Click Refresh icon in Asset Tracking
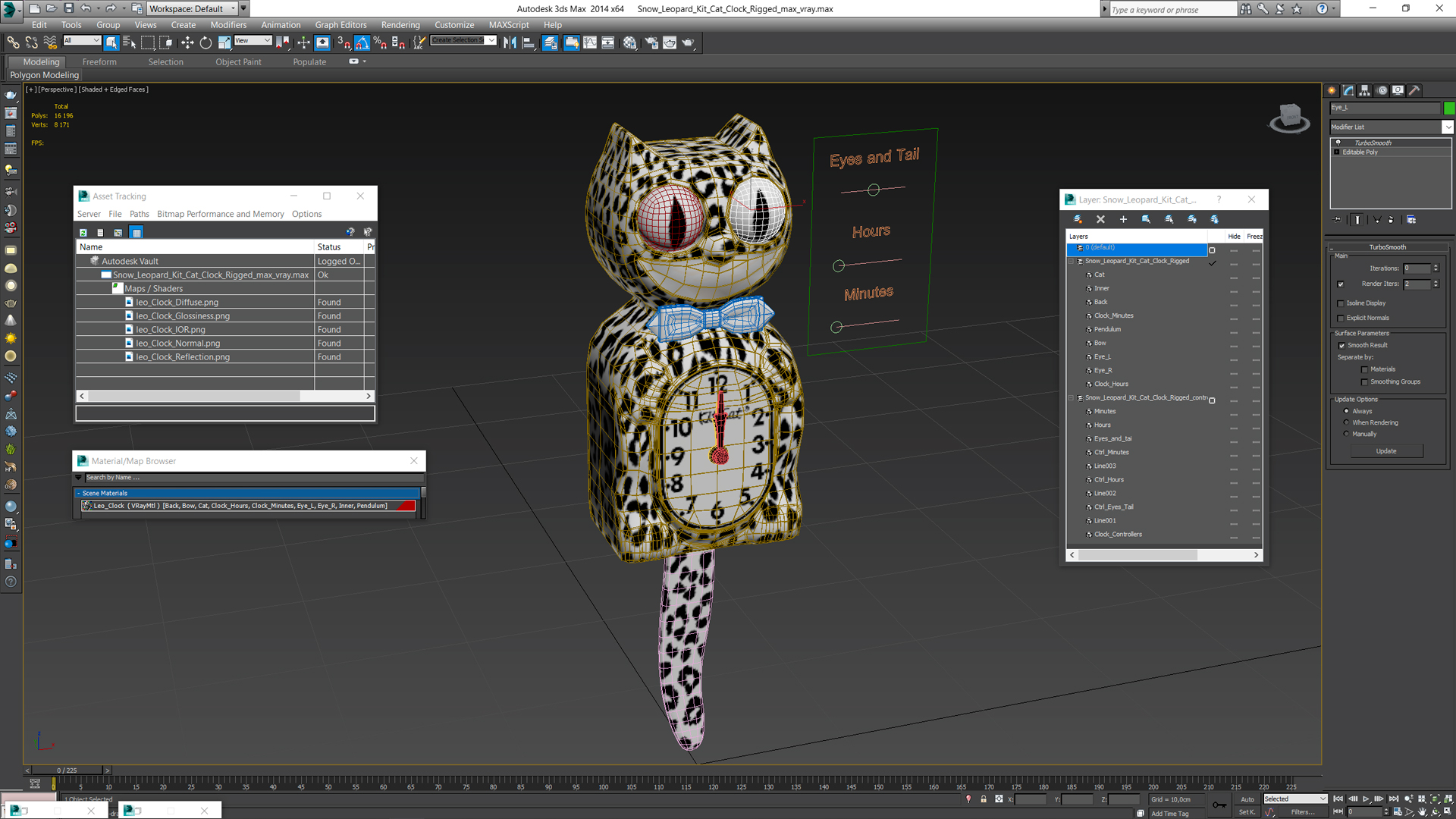 [x=83, y=232]
